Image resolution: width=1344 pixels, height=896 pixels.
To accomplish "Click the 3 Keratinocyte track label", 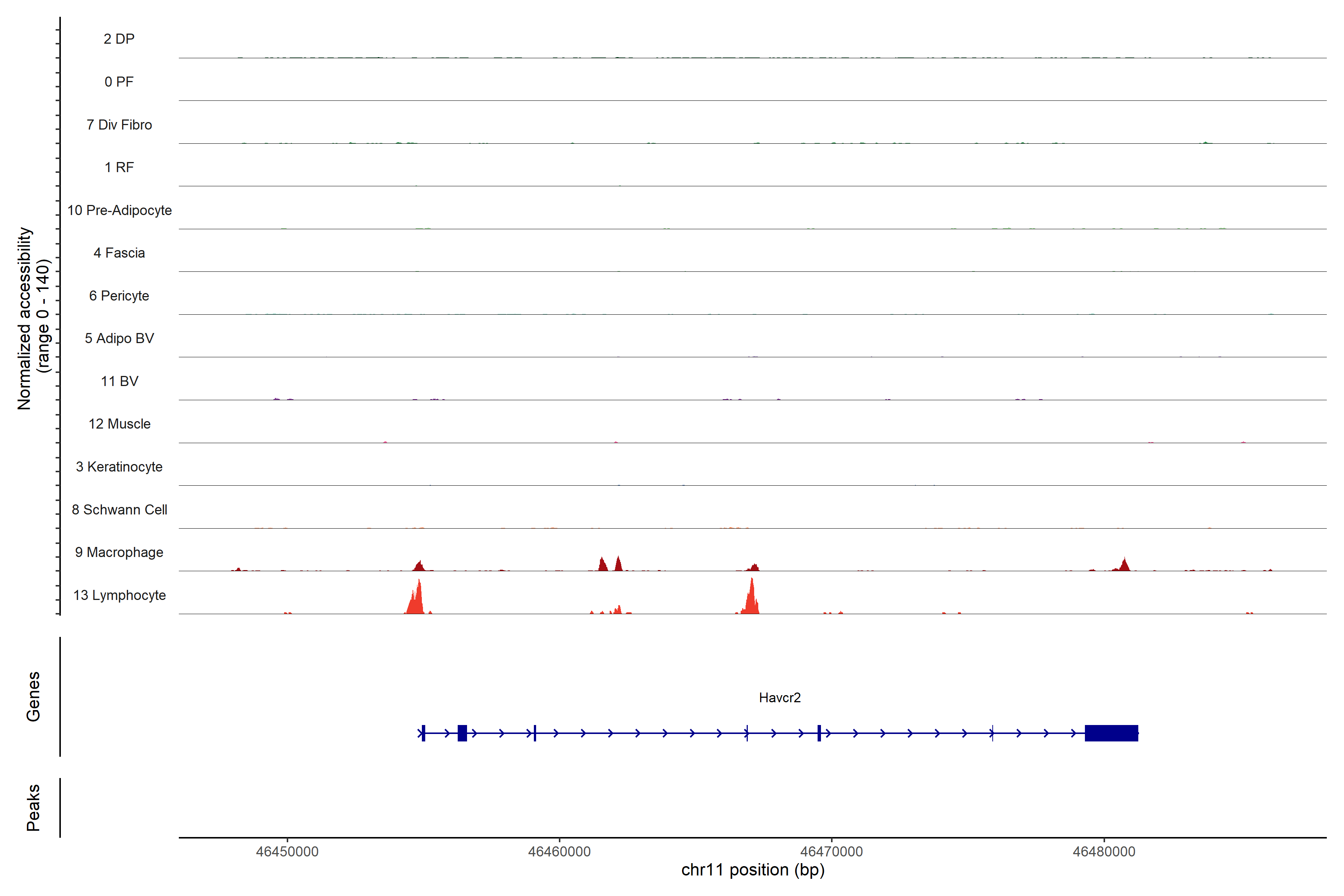I will tap(119, 467).
